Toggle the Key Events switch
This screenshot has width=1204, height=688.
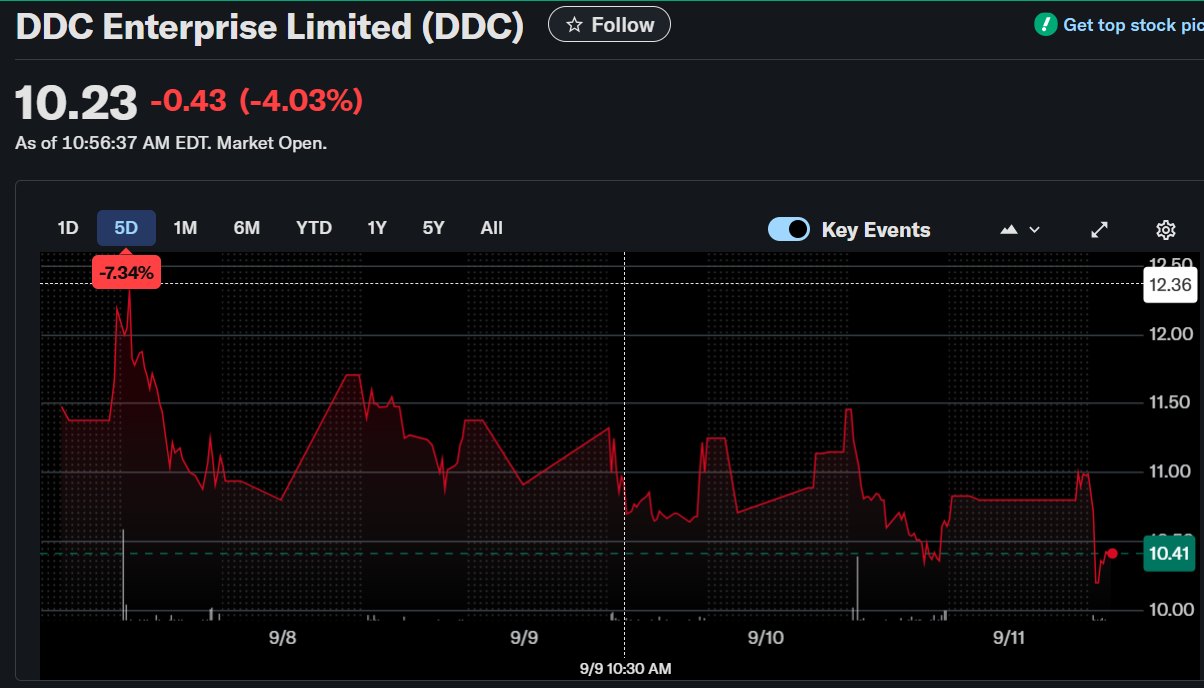[789, 229]
